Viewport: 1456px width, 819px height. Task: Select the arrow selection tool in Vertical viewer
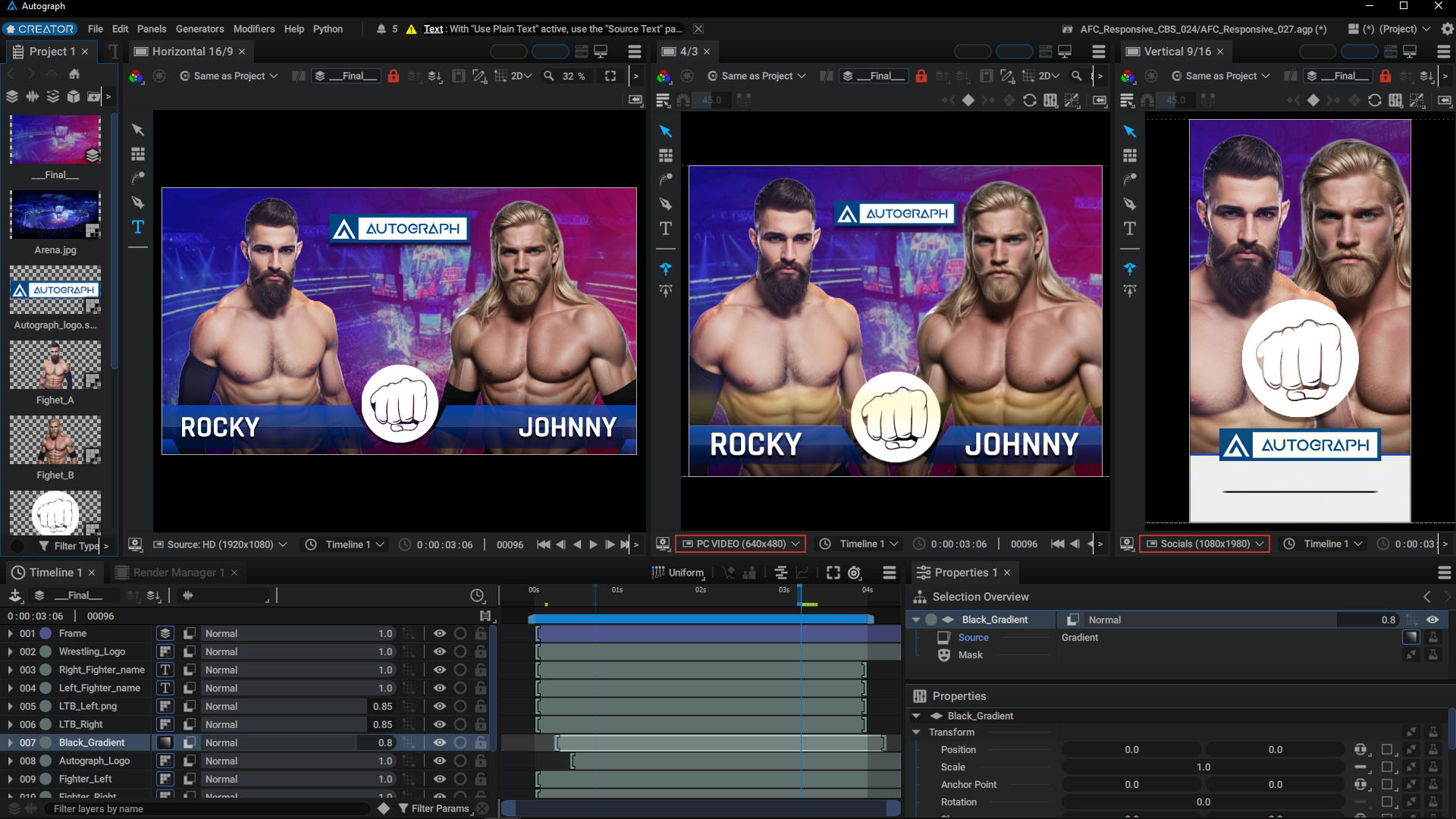pyautogui.click(x=1130, y=131)
